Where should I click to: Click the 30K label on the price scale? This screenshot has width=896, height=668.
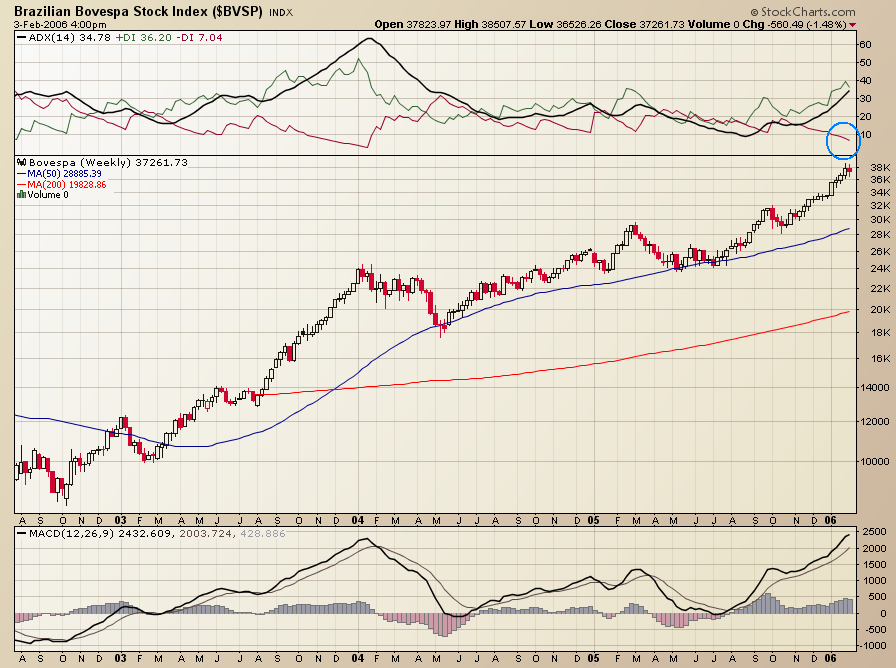(x=880, y=219)
